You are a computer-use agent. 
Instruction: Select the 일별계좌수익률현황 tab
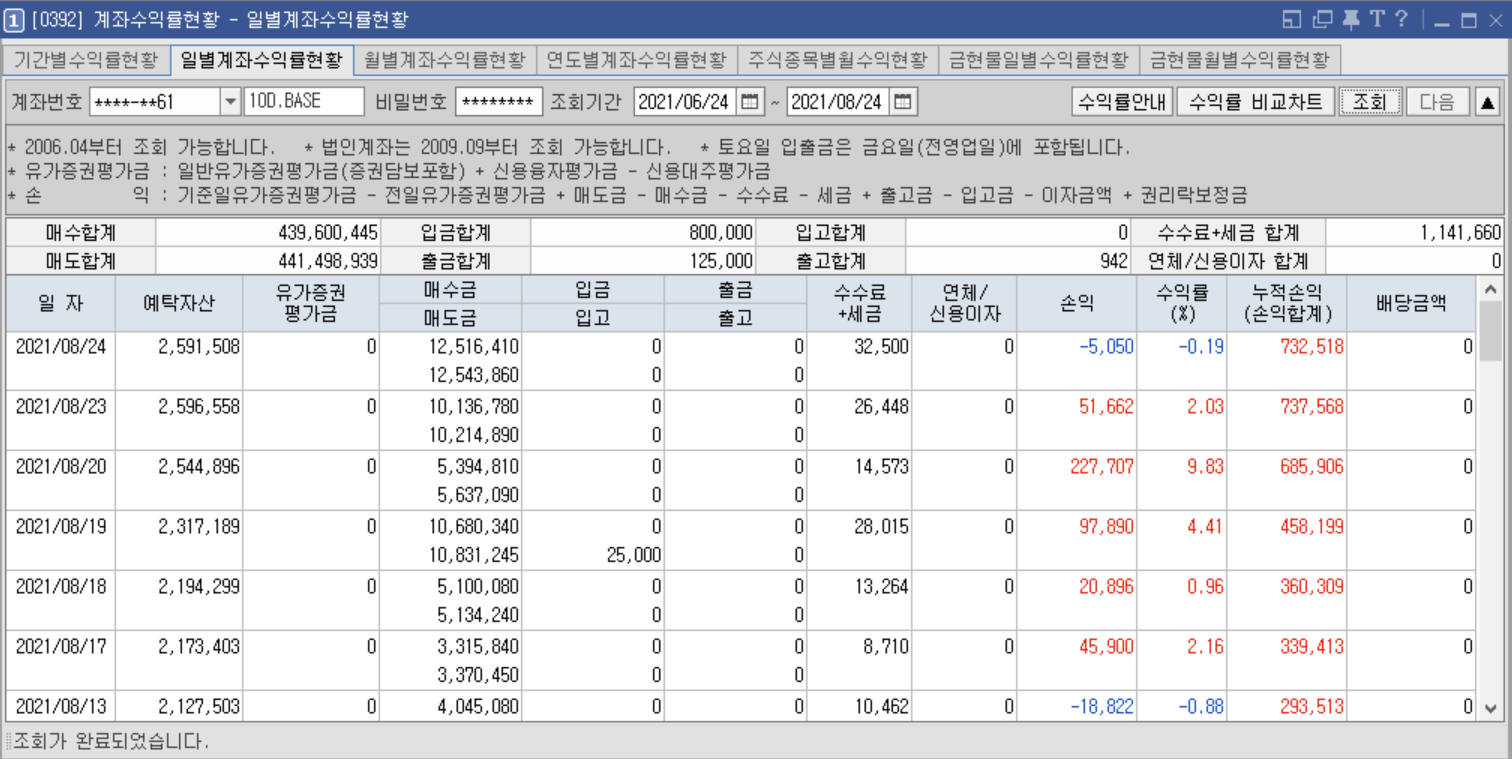point(261,60)
